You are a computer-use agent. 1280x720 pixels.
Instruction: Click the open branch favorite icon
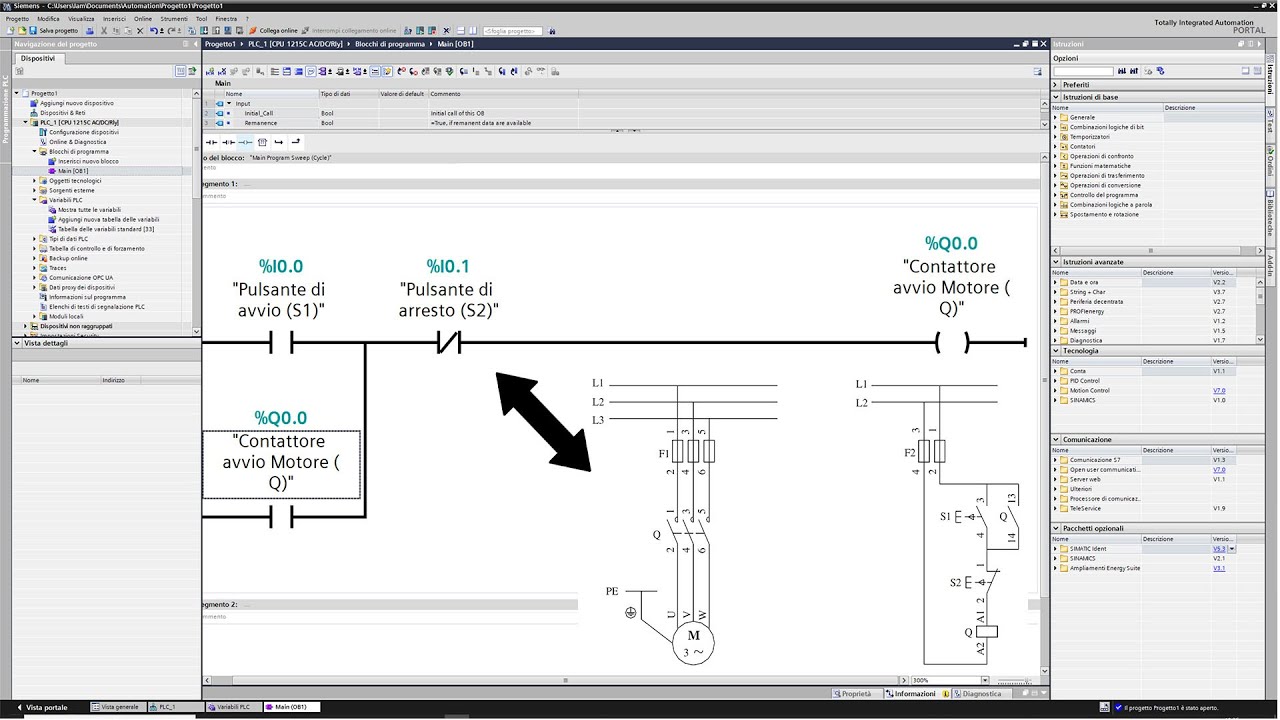tap(279, 142)
